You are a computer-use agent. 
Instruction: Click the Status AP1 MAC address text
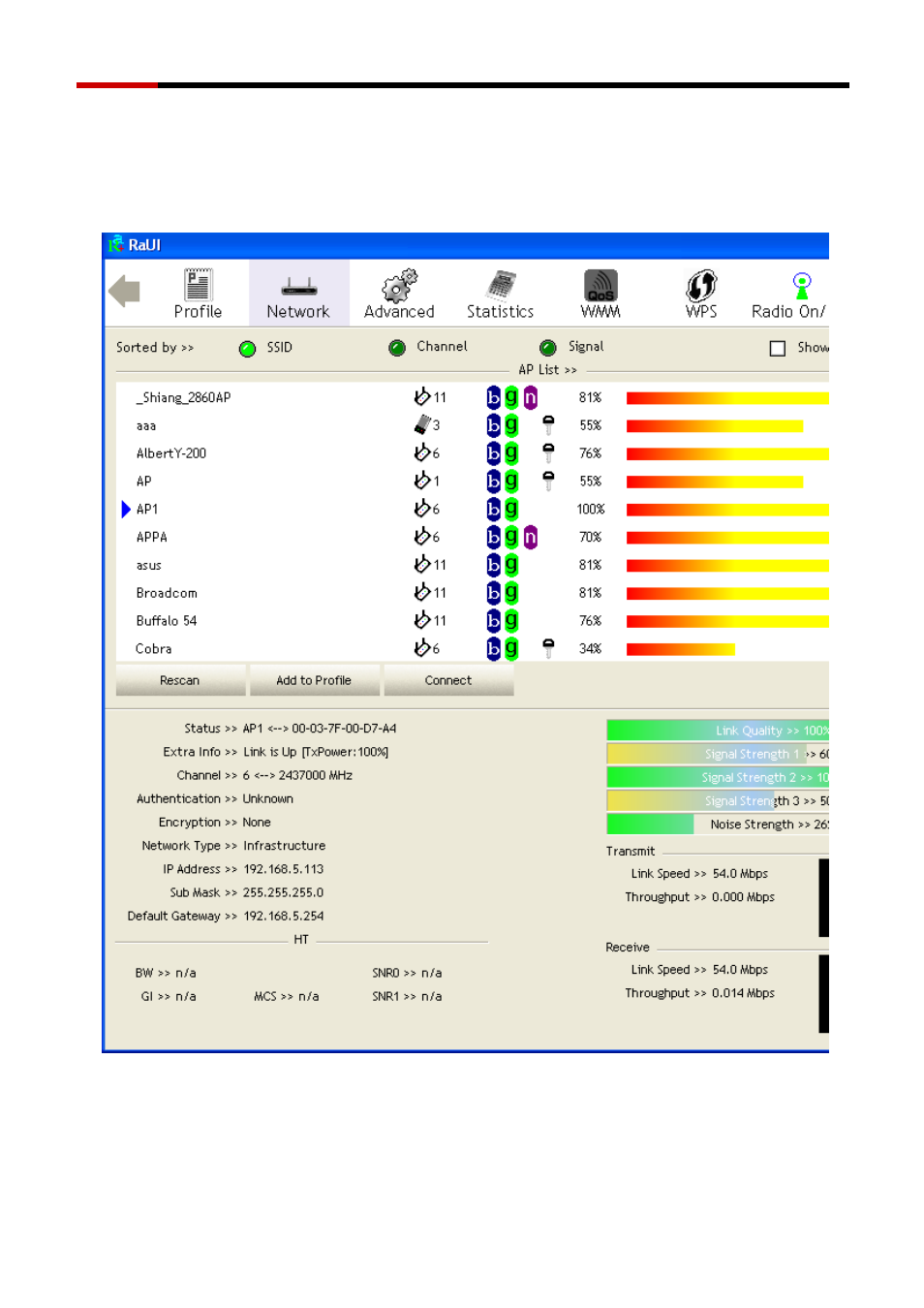(x=320, y=729)
